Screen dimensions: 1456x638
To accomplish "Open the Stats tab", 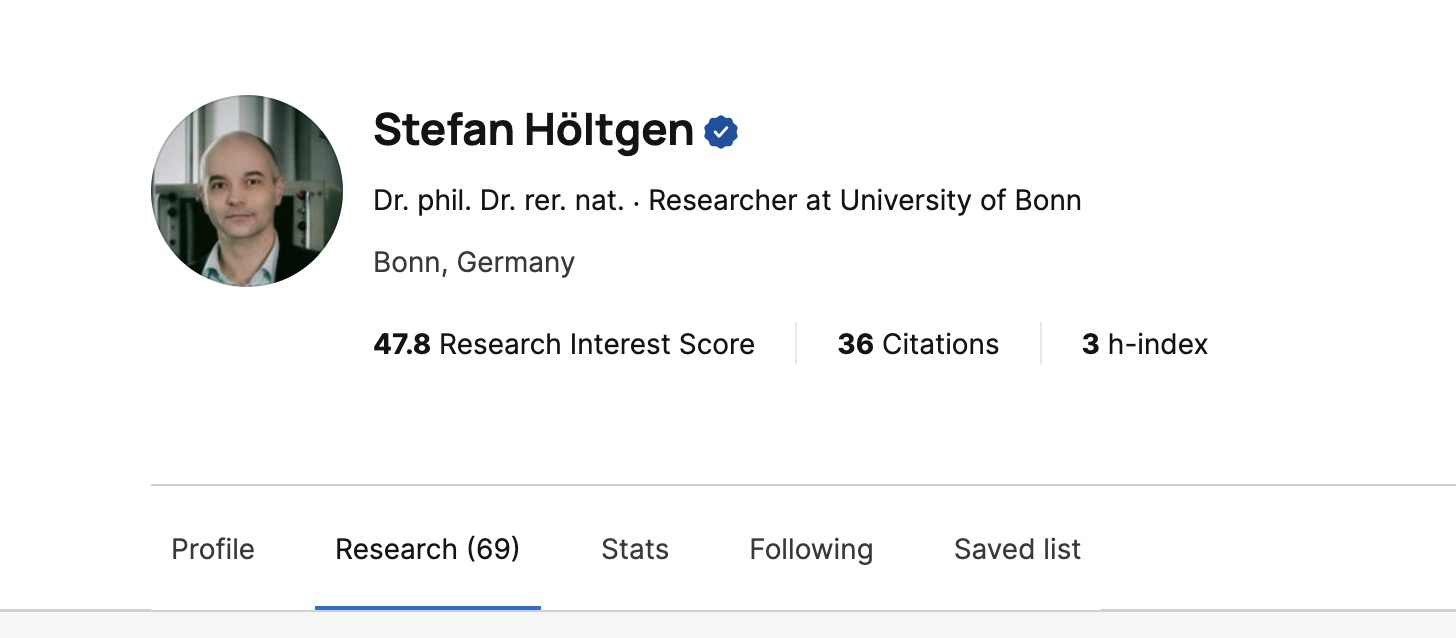I will [635, 549].
